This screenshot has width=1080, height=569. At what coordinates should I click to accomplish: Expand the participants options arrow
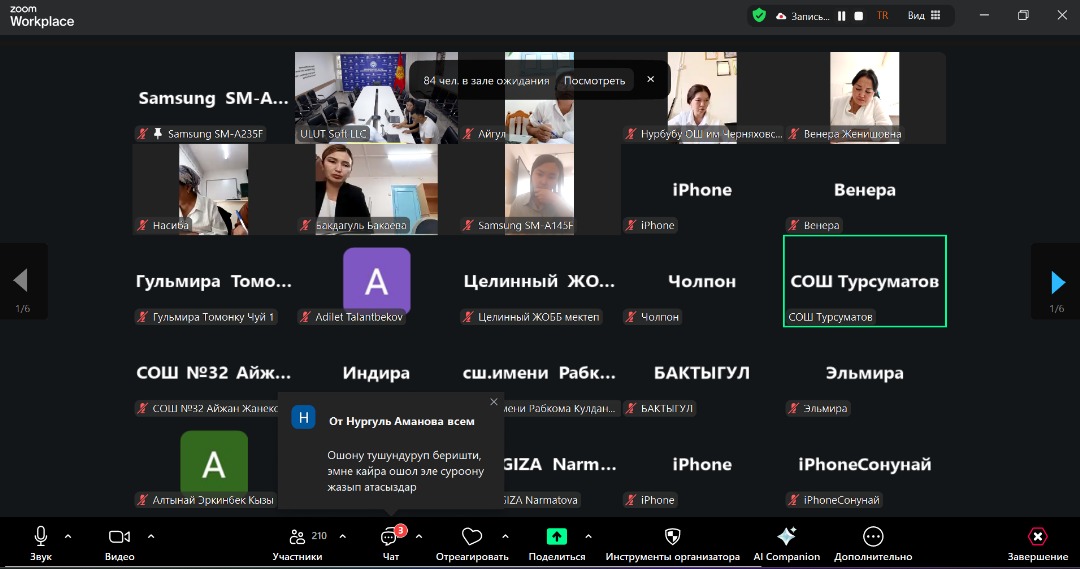click(343, 536)
